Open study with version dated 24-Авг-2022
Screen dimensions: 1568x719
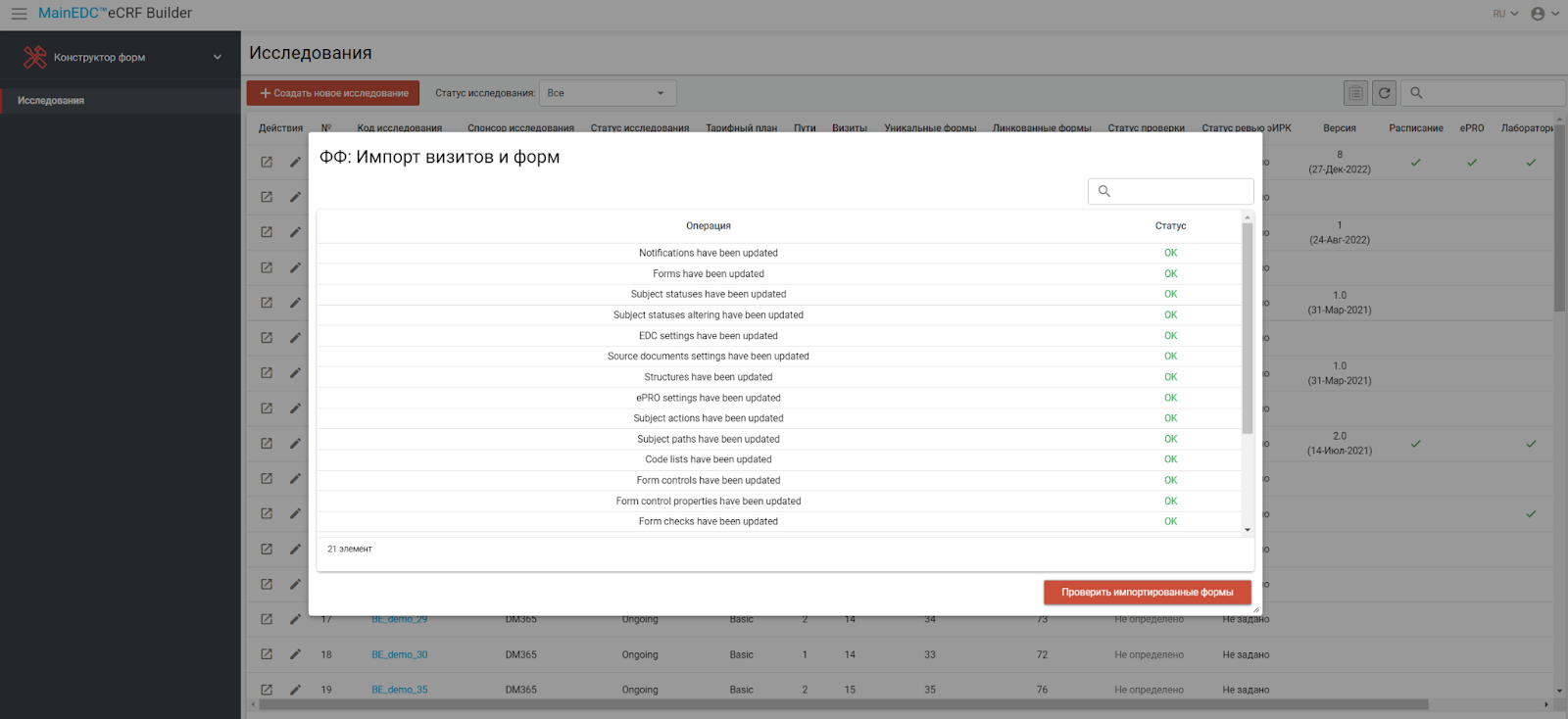pos(267,232)
